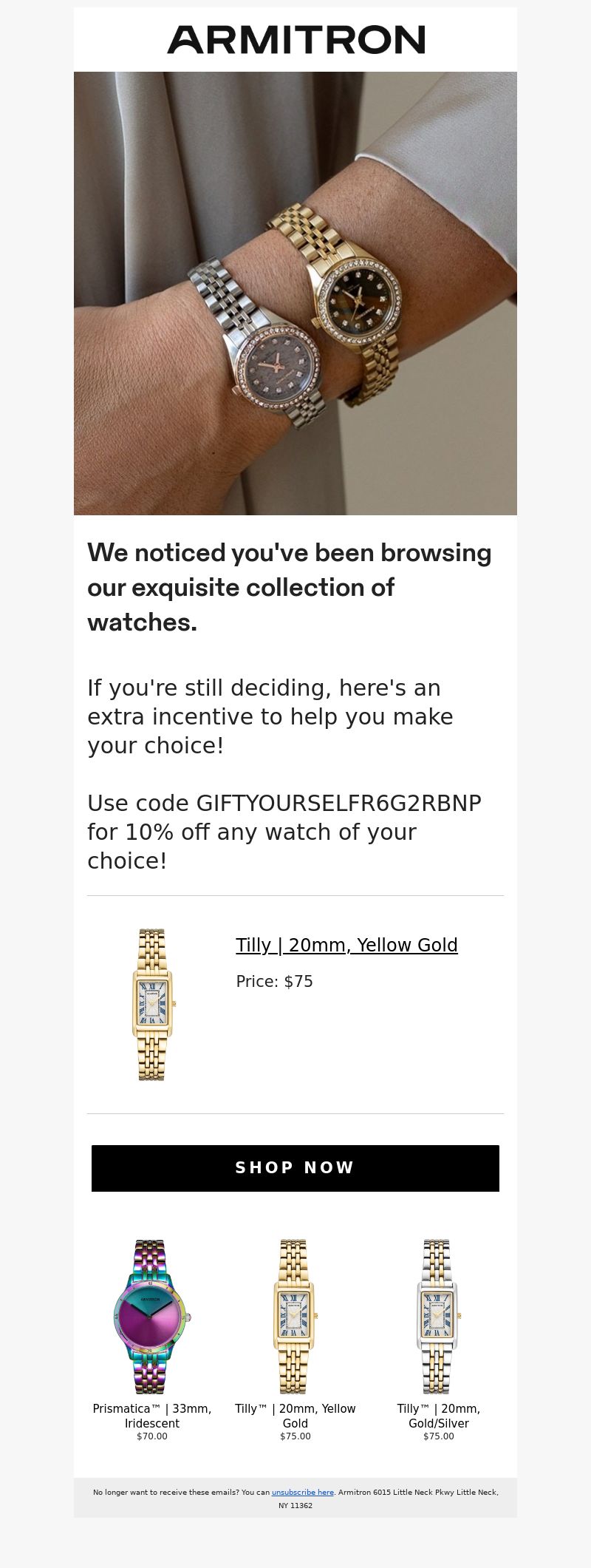The image size is (591, 1568).
Task: Click the 'unsubscribe here' link
Action: click(303, 1492)
